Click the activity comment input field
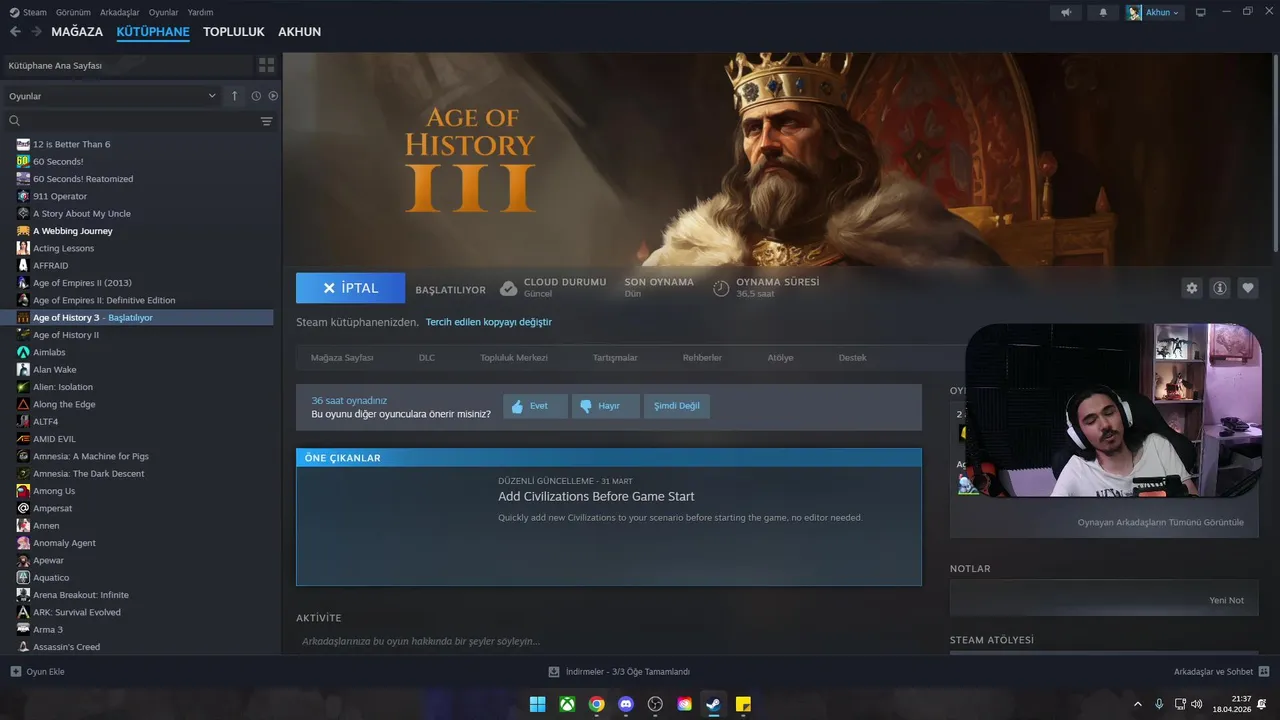The image size is (1280, 720). click(609, 641)
